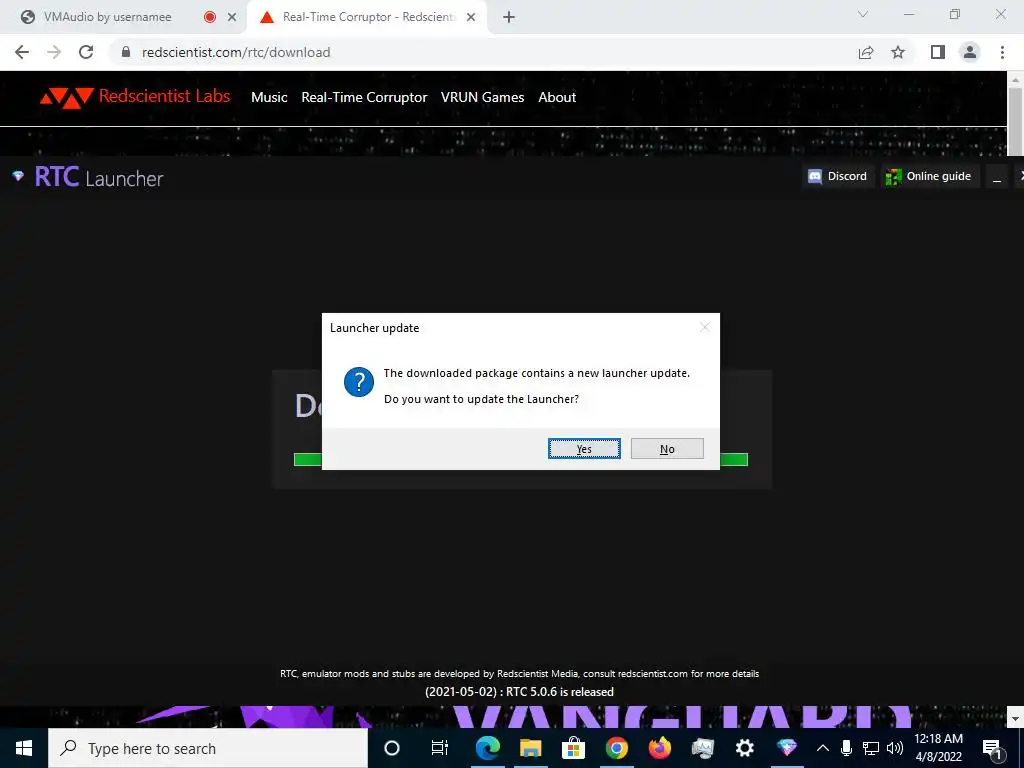Screen dimensions: 1024x768
Task: Reload the current page
Action: point(86,52)
